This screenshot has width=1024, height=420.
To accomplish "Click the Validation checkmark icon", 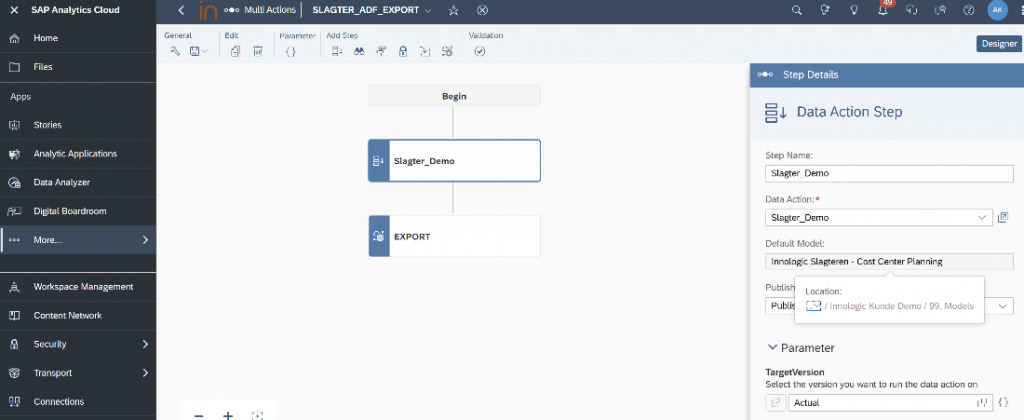I will pos(480,52).
